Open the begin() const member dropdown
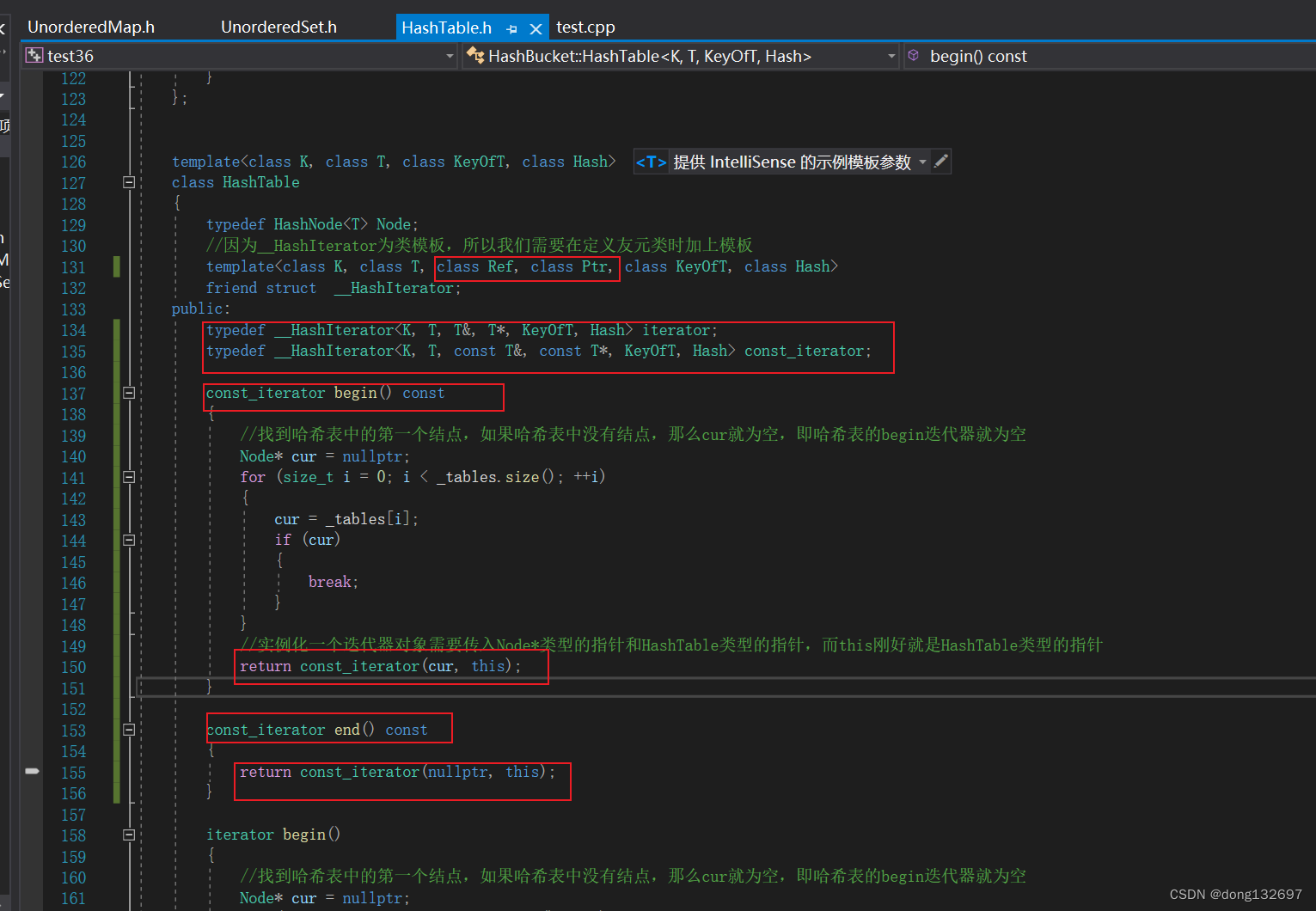 (x=1109, y=56)
